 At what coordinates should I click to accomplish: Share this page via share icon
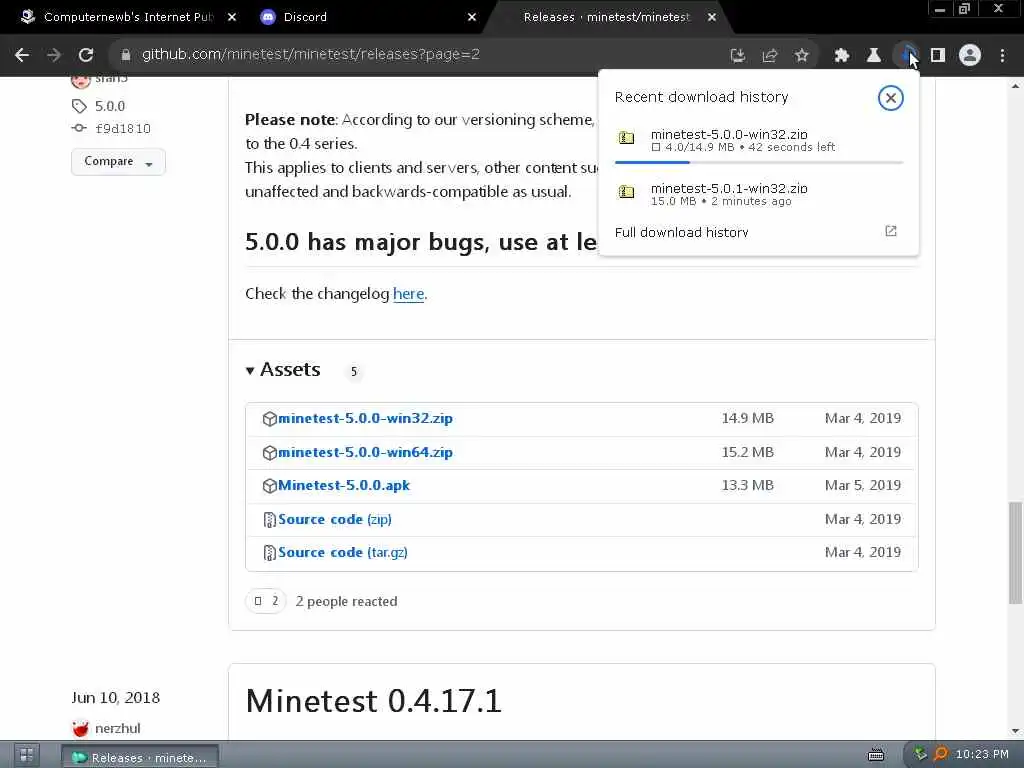[x=769, y=56]
